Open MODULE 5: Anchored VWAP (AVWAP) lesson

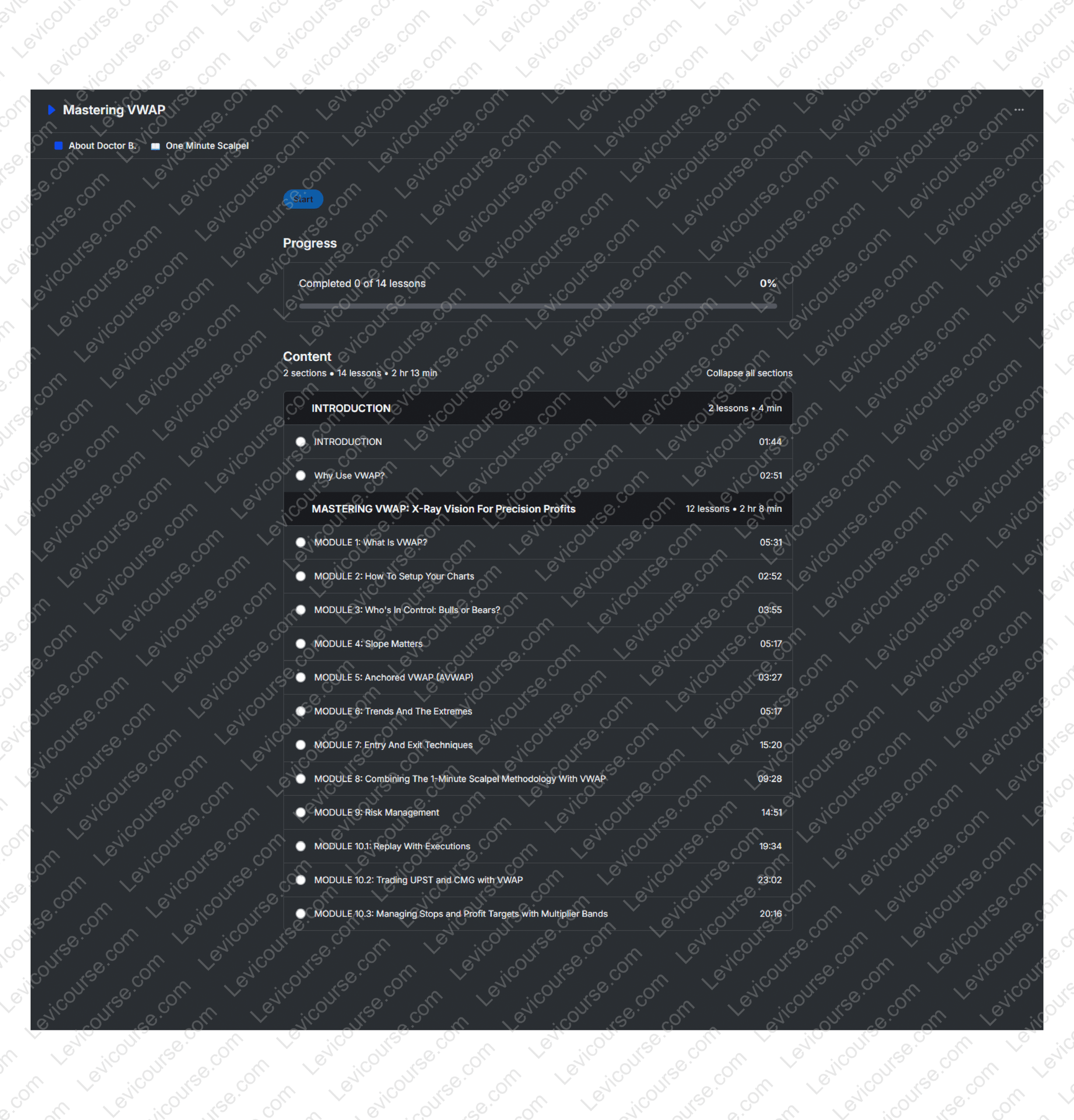[393, 677]
